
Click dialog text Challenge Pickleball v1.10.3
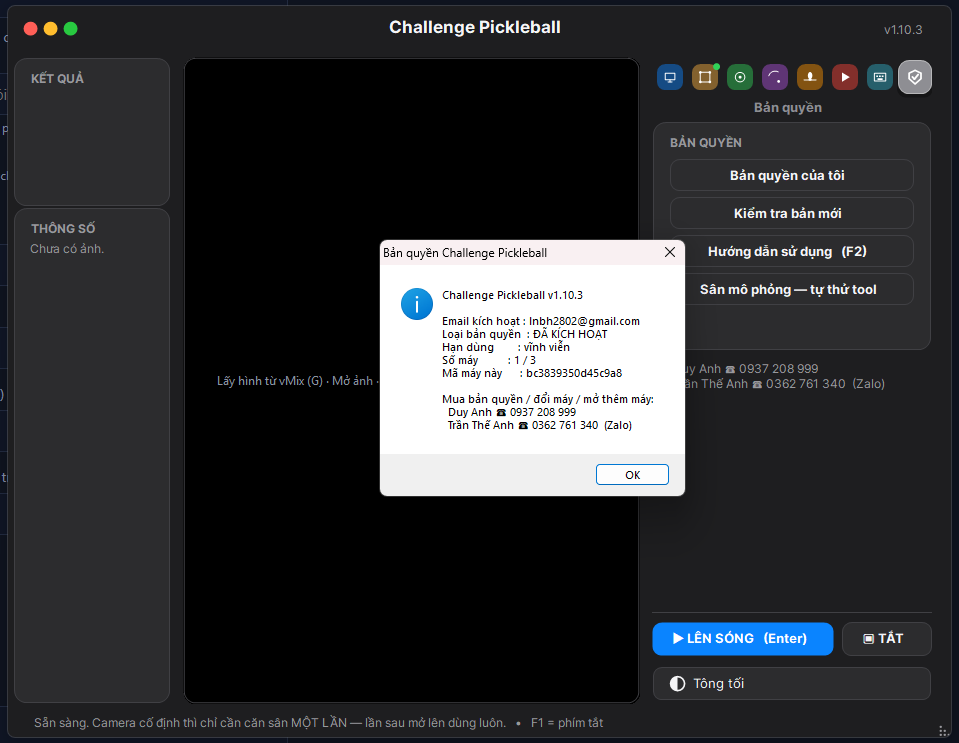tap(513, 295)
